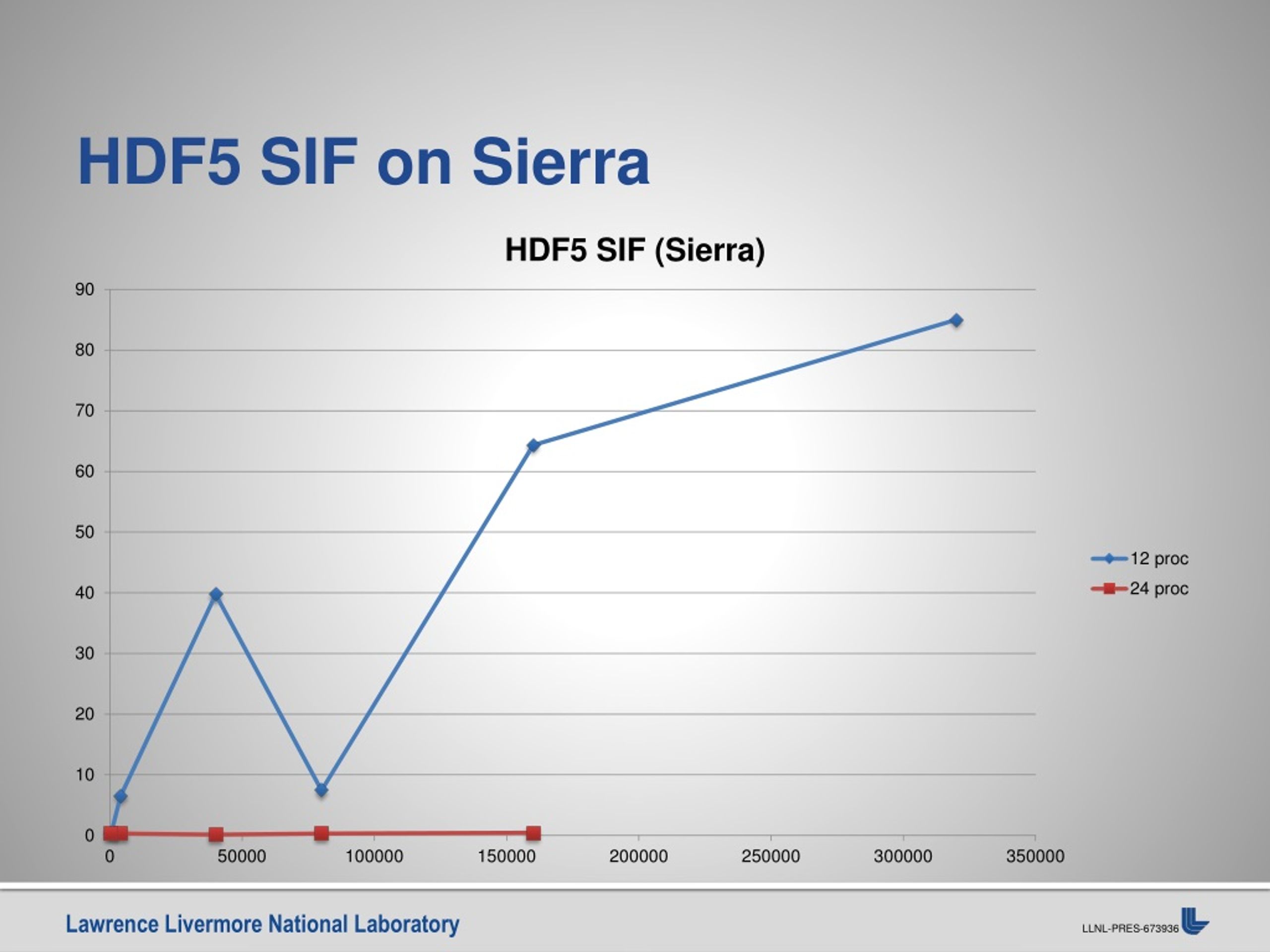
Task: Click the x-axis label 50000
Action: 242,857
